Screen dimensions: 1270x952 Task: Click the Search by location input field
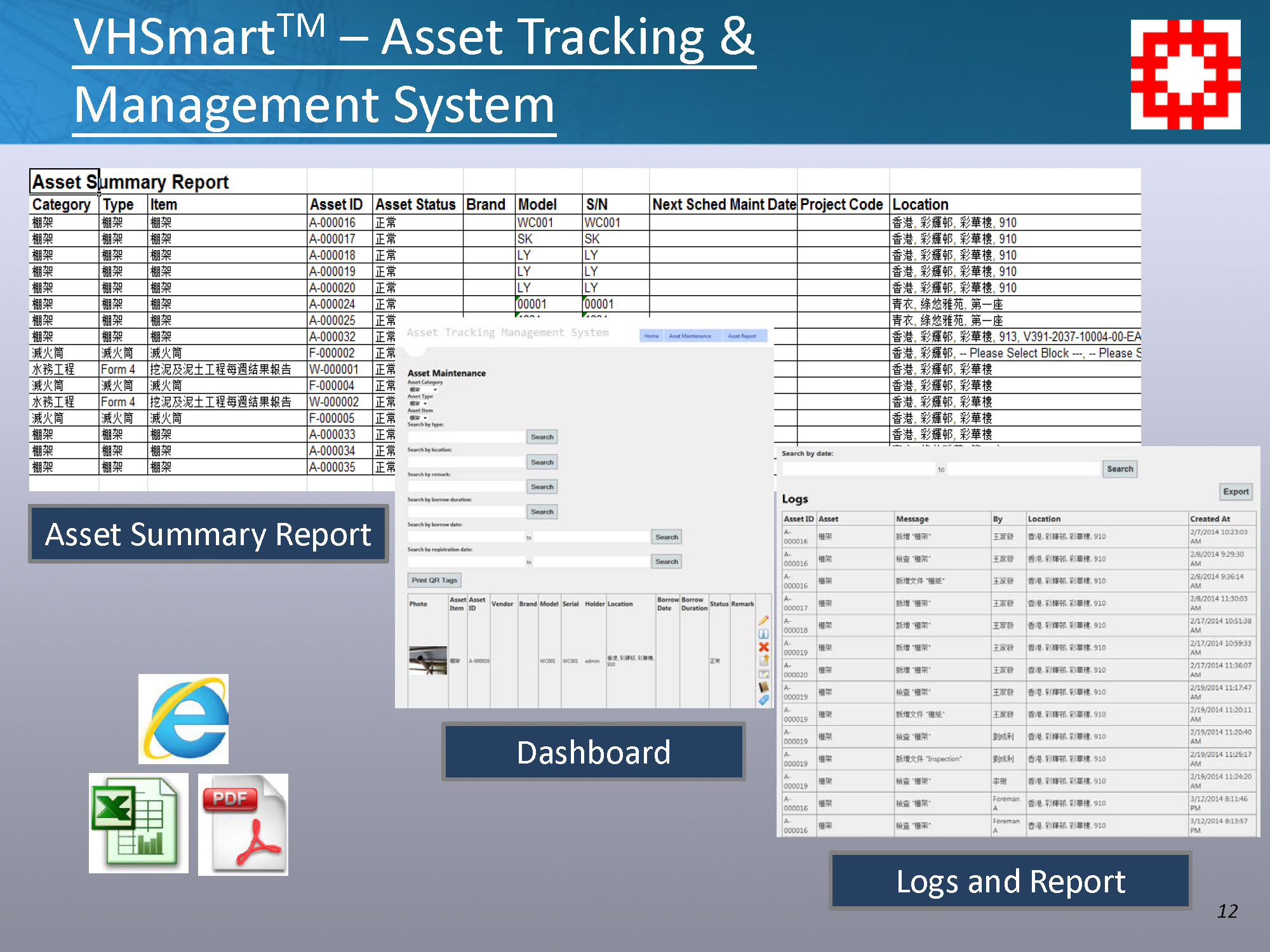[466, 462]
